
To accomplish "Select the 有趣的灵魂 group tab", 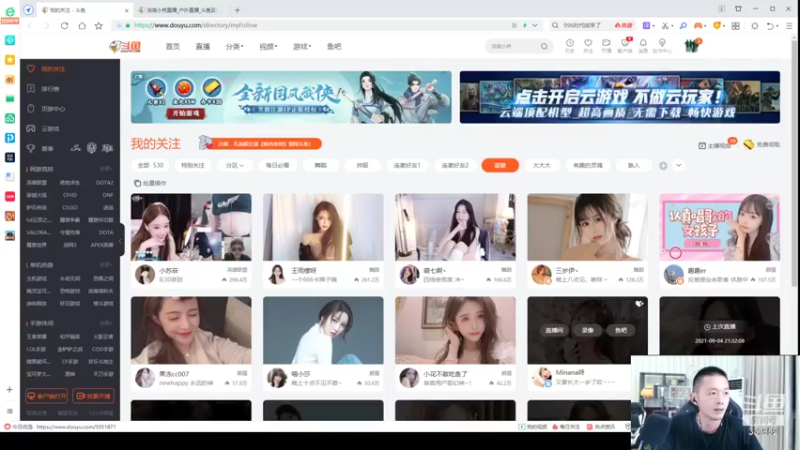I will [588, 165].
